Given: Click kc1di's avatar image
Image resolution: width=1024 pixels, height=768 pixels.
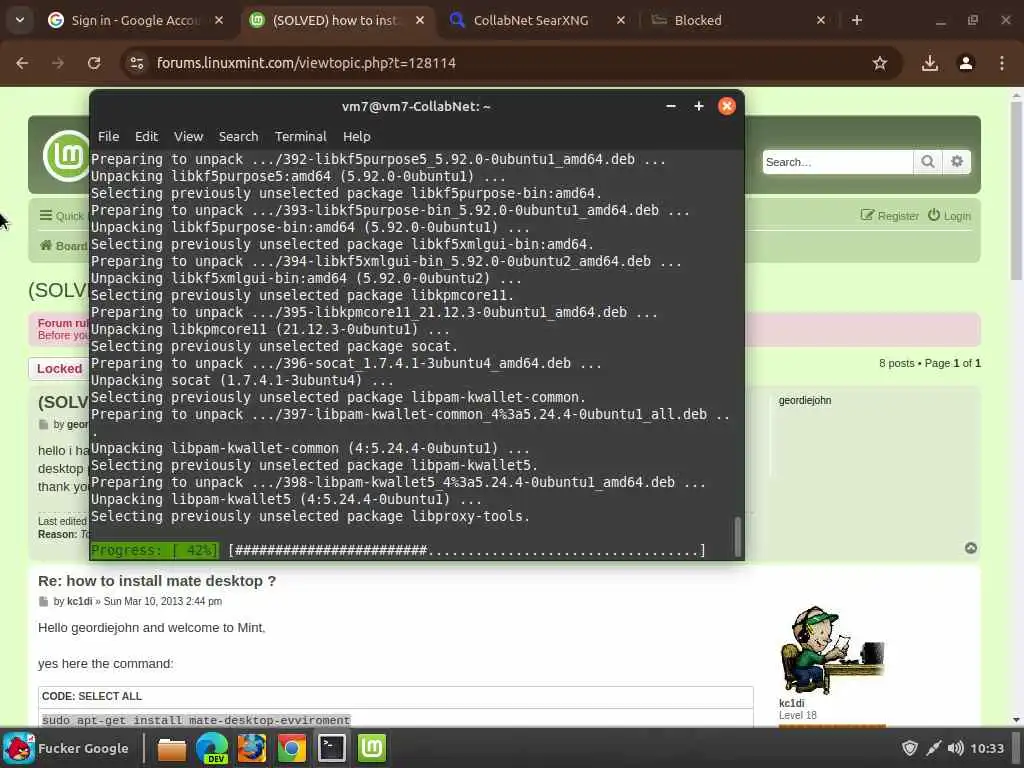Looking at the screenshot, I should point(833,650).
